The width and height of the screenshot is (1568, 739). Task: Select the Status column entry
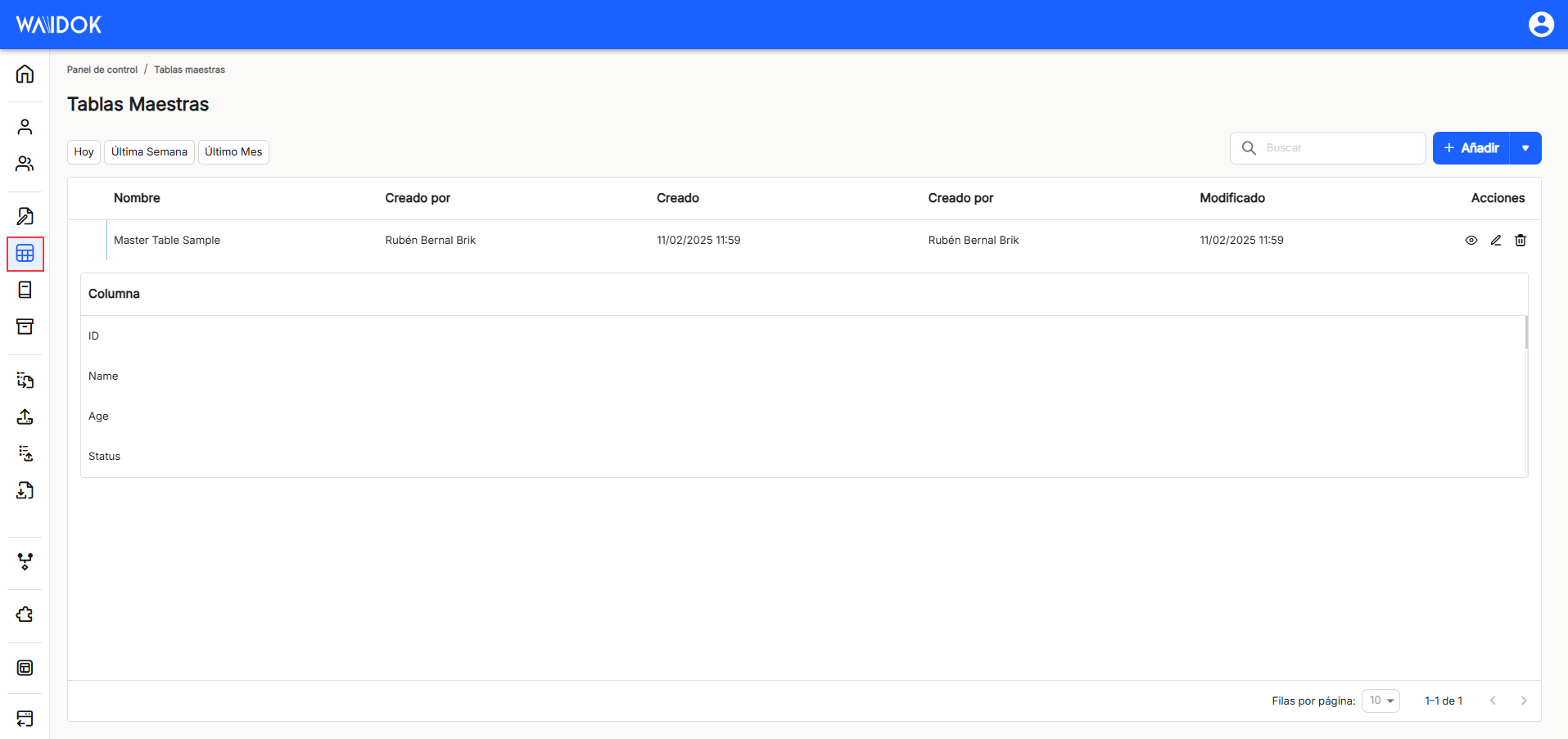click(104, 457)
